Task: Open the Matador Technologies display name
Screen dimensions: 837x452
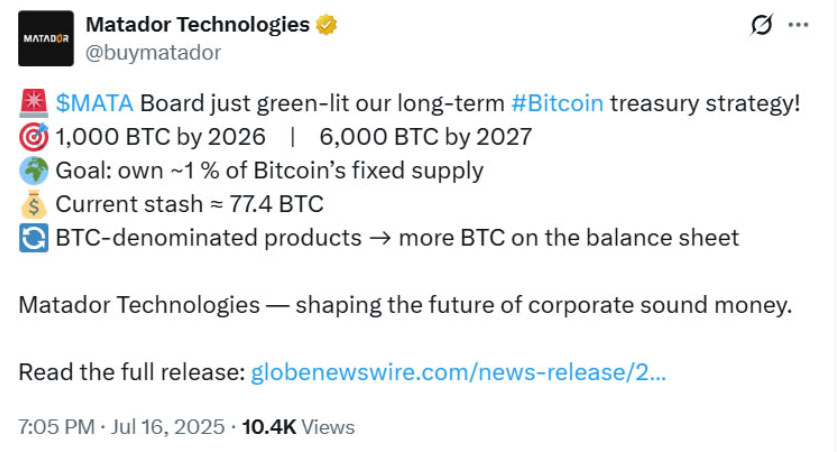Action: pyautogui.click(x=198, y=25)
